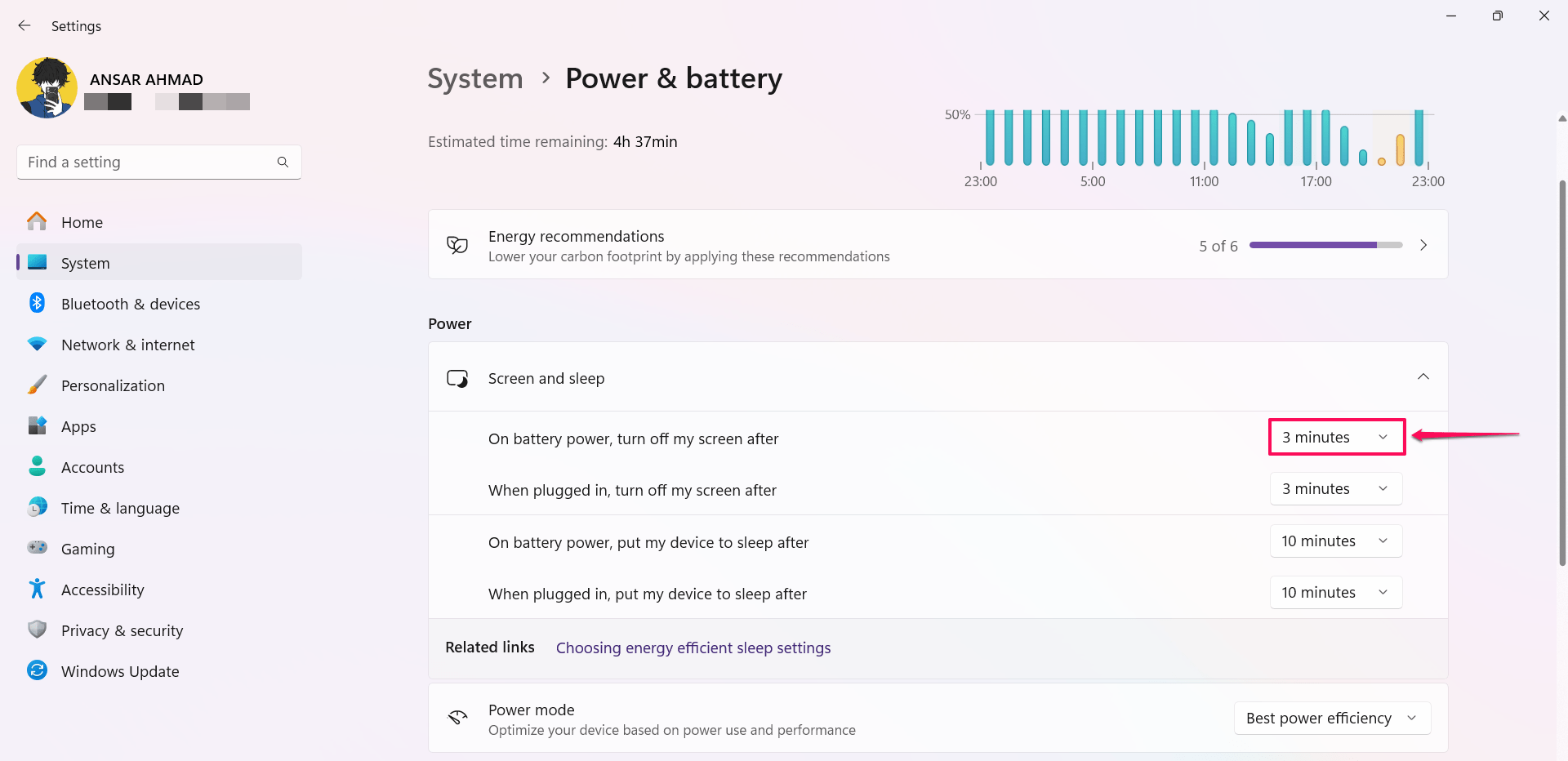Open Power mode dropdown
1568x761 pixels.
(x=1331, y=719)
